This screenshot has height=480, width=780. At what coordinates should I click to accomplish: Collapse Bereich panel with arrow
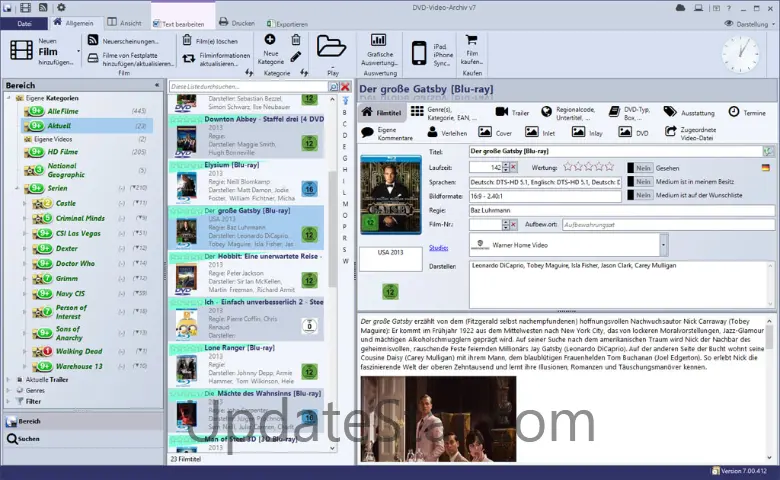(x=157, y=85)
